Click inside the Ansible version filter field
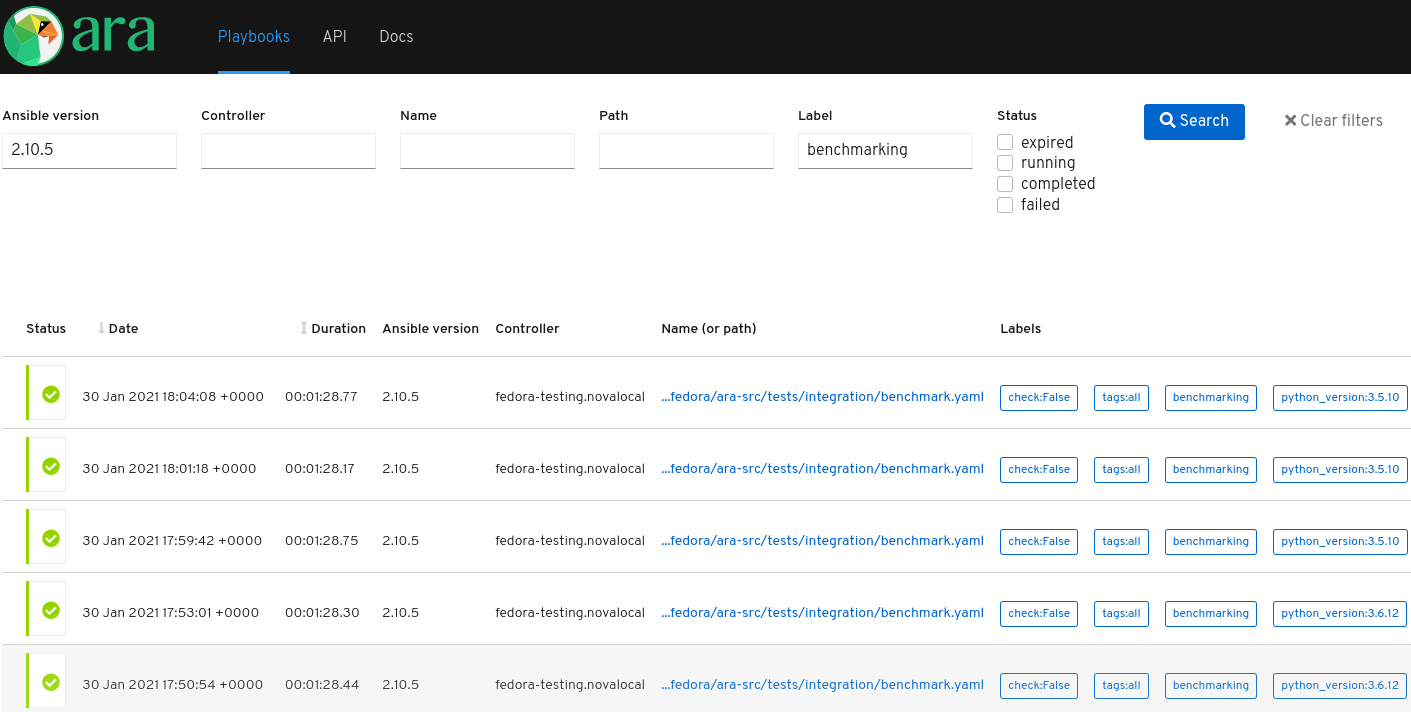1411x712 pixels. point(89,150)
